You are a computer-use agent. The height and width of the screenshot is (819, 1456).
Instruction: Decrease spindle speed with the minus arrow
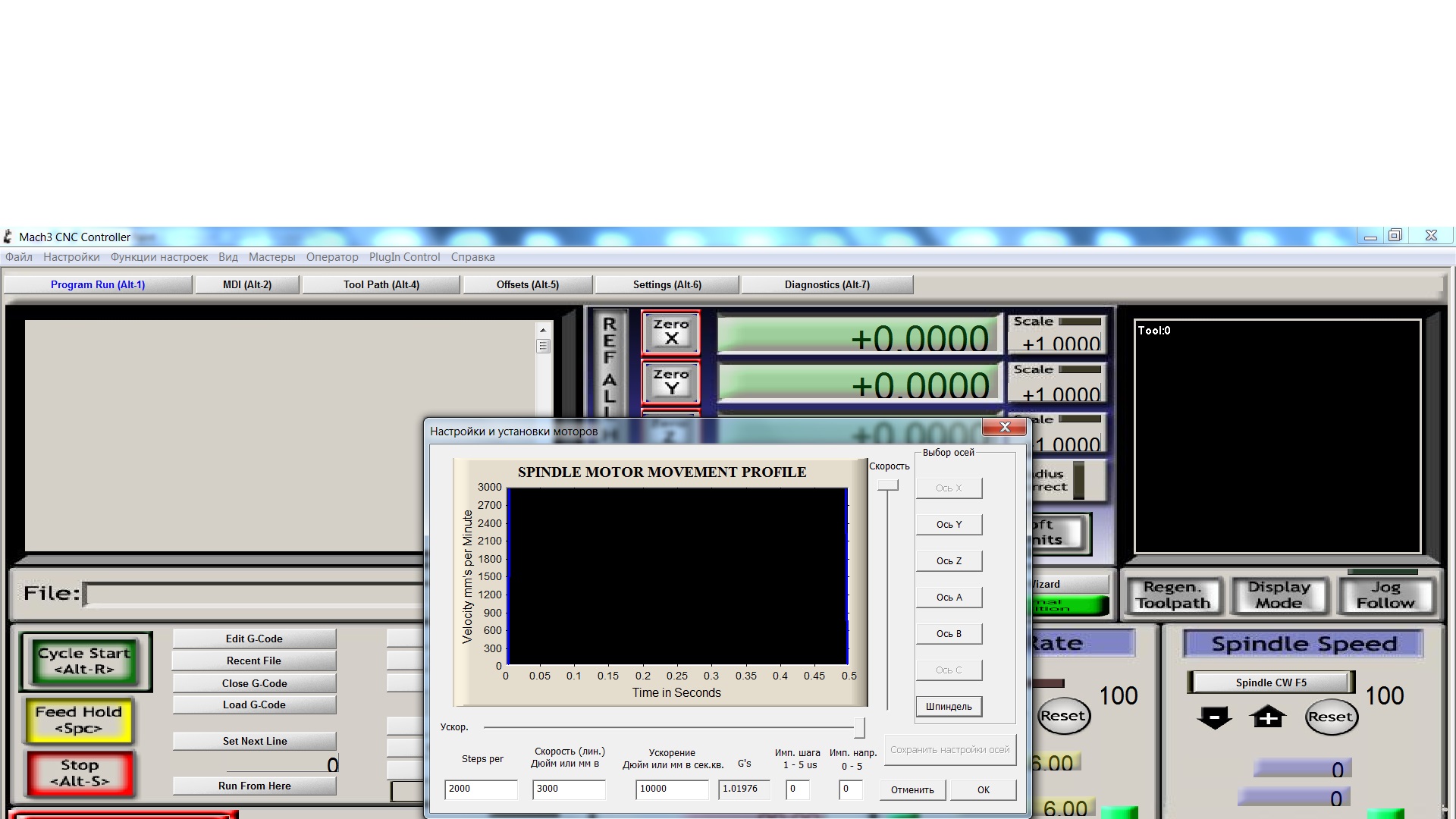(1214, 717)
